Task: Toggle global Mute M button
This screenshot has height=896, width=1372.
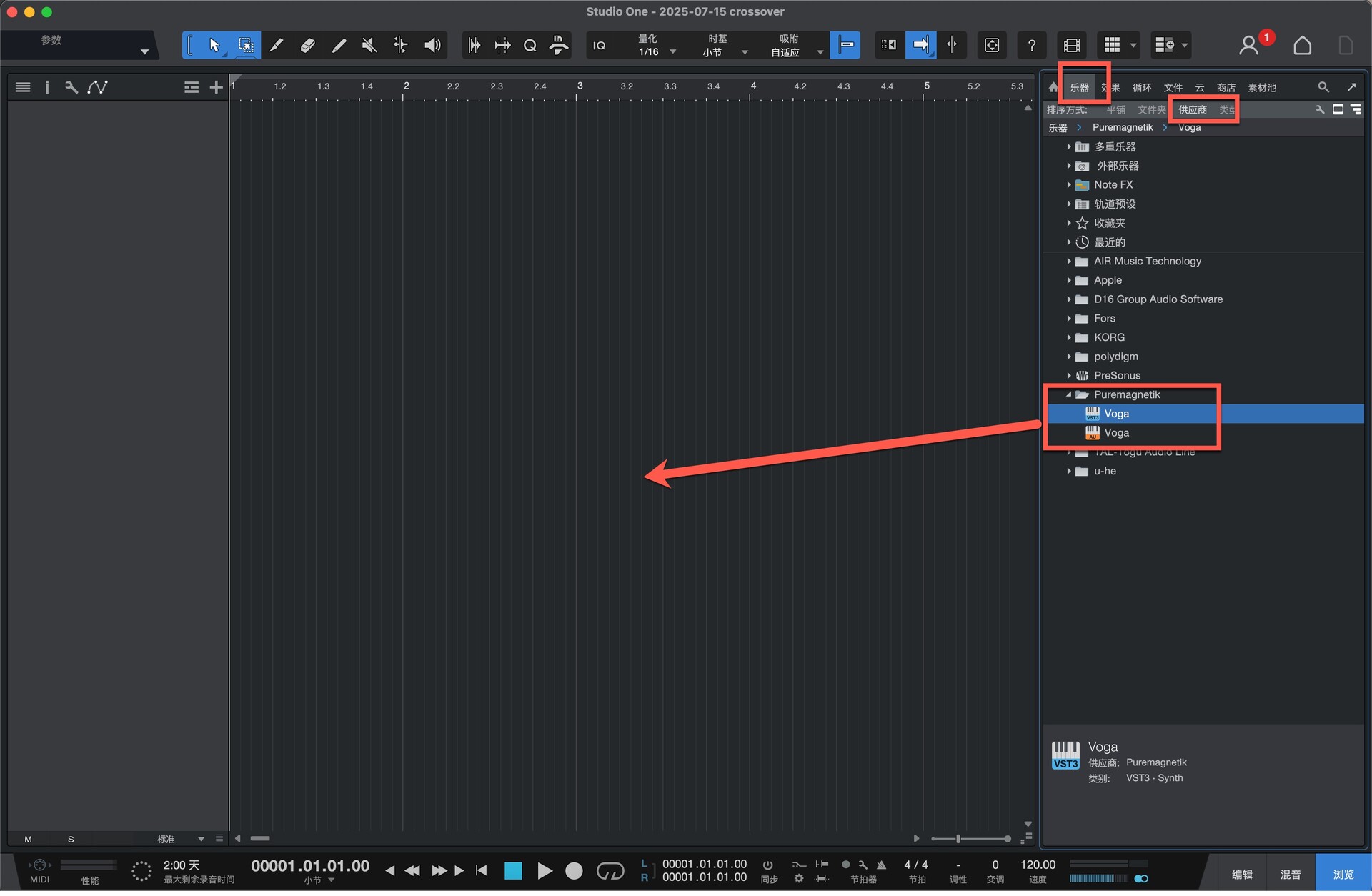Action: tap(28, 840)
